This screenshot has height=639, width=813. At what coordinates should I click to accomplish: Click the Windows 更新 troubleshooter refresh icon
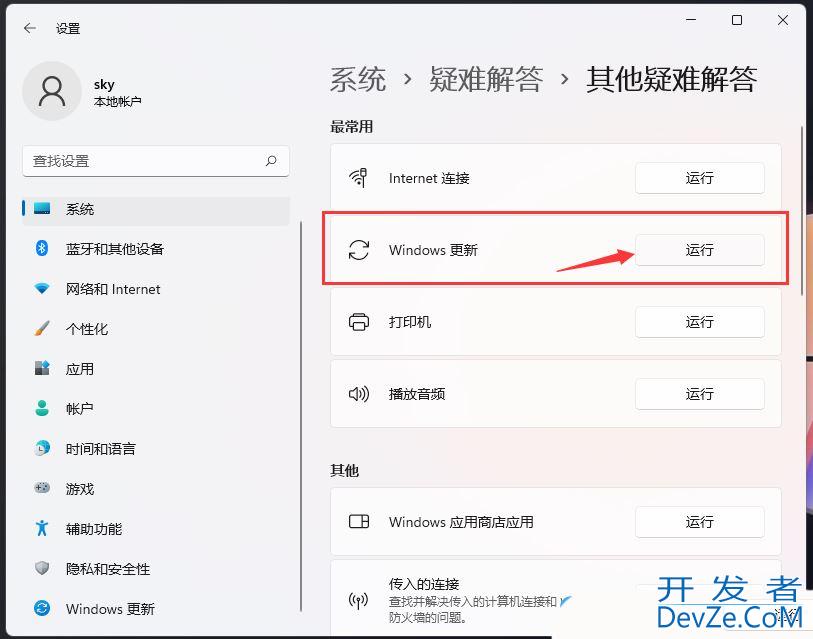click(359, 249)
